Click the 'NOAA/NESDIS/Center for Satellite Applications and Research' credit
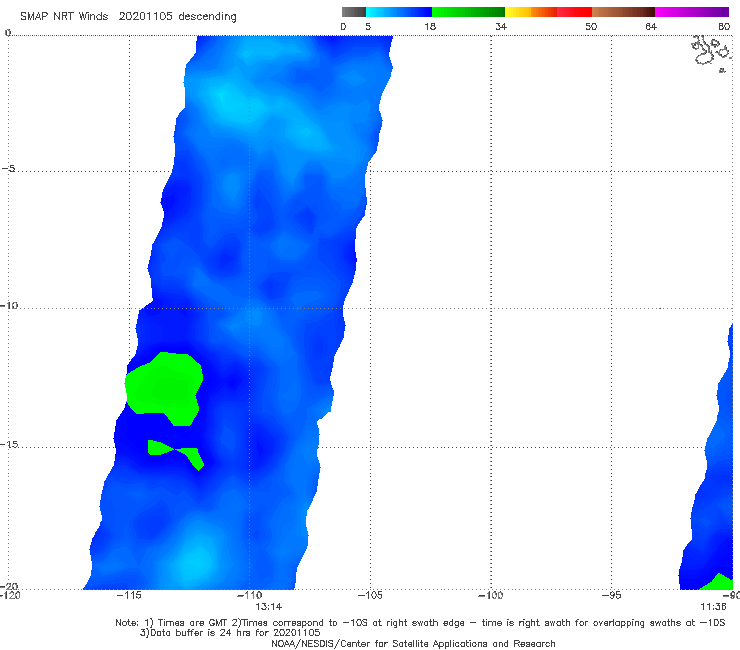The height and width of the screenshot is (650, 740). [413, 643]
